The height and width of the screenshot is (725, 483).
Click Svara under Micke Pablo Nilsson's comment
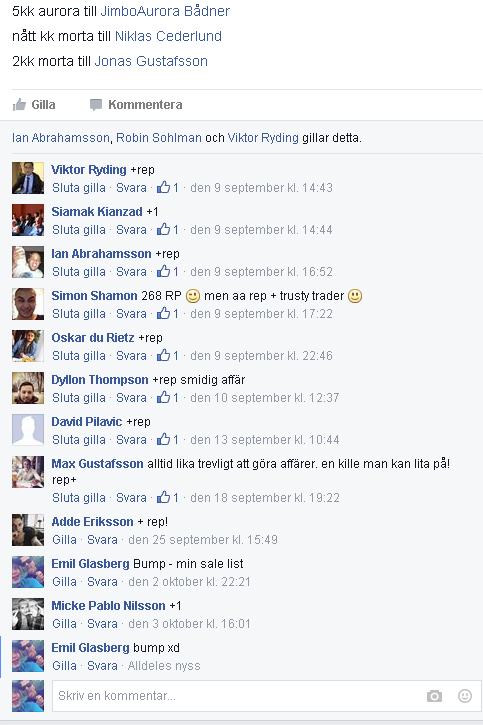102,624
